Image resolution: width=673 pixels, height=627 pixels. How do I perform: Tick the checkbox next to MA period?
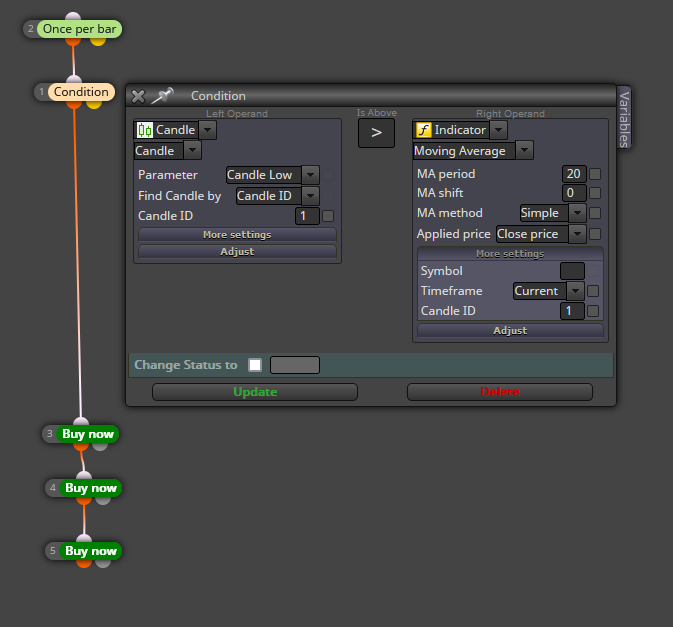tap(595, 174)
